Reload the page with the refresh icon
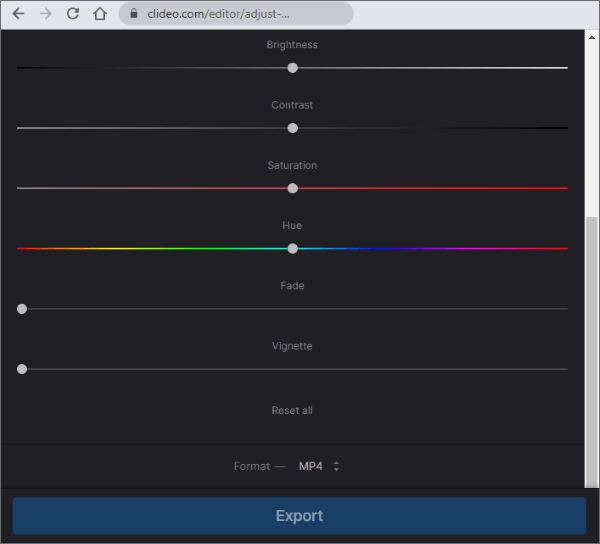Image resolution: width=600 pixels, height=544 pixels. 73,14
